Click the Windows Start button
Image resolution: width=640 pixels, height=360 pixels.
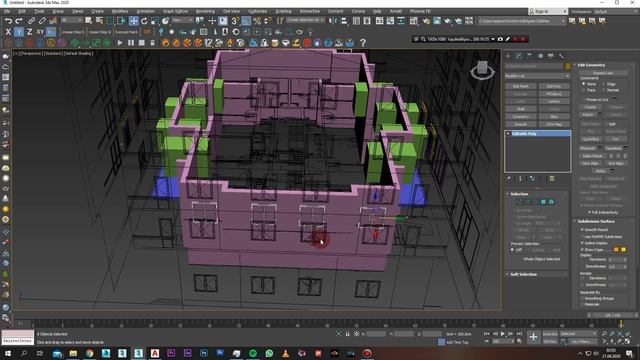[7, 353]
